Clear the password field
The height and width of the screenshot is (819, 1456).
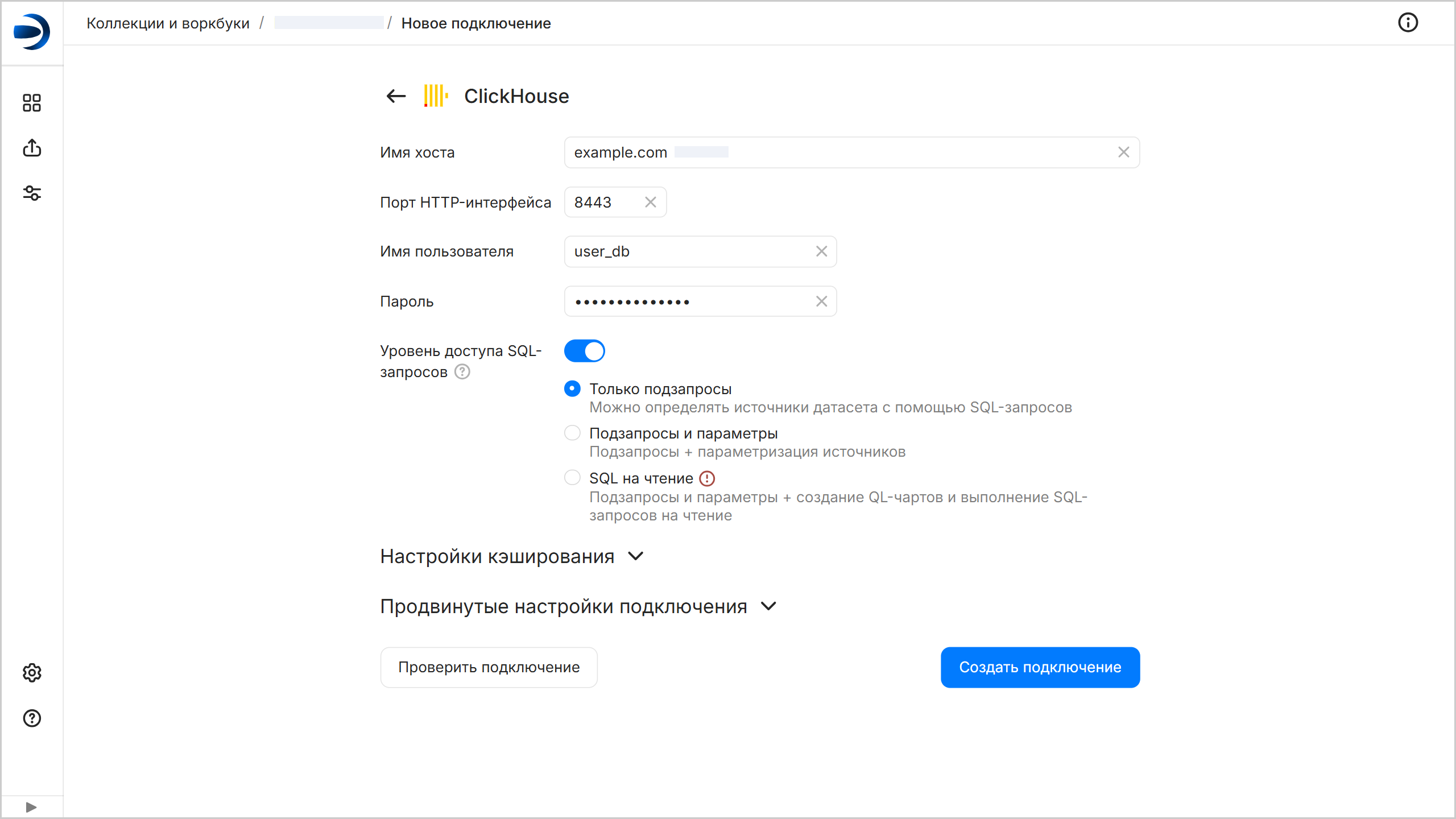821,301
